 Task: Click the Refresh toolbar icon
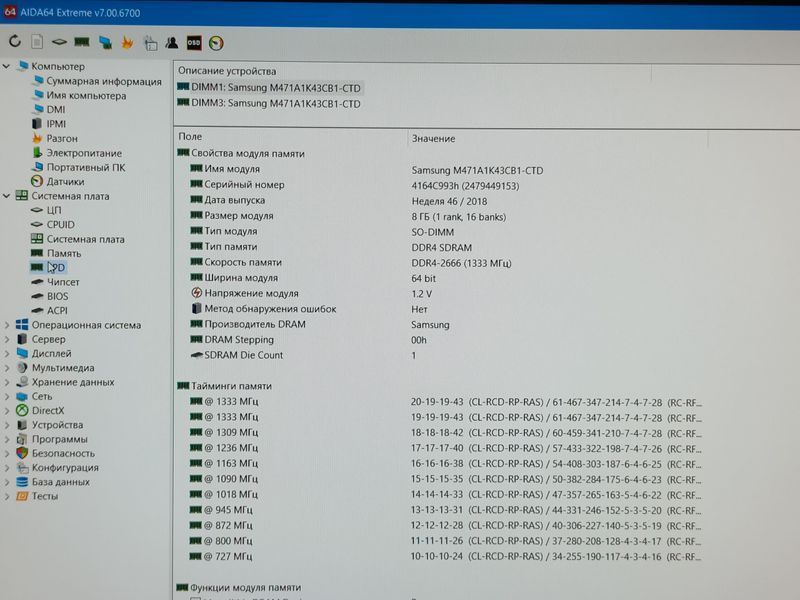15,42
